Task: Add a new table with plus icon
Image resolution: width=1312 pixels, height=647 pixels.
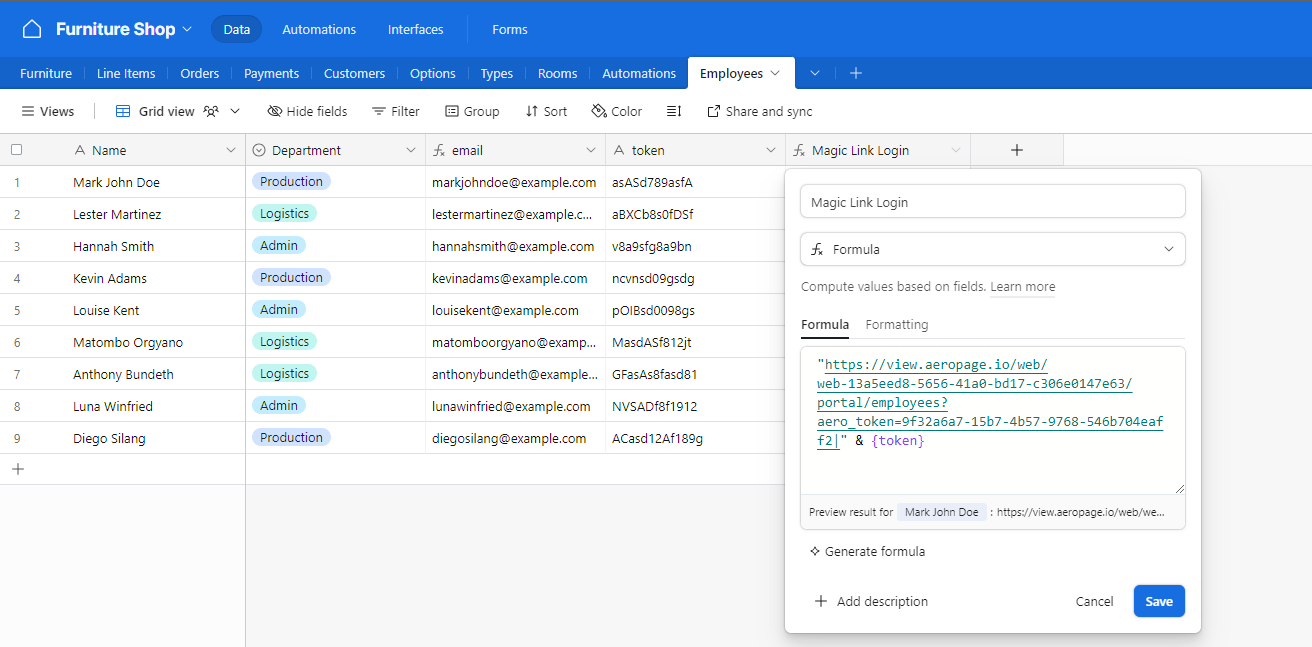Action: click(x=856, y=73)
